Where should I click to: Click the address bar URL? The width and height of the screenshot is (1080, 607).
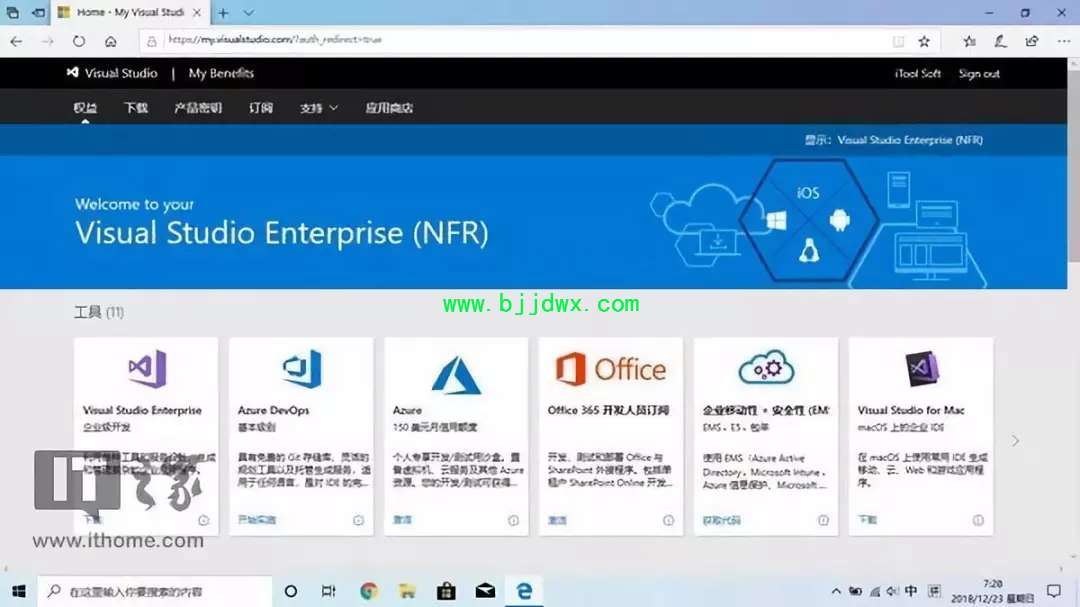coord(275,40)
